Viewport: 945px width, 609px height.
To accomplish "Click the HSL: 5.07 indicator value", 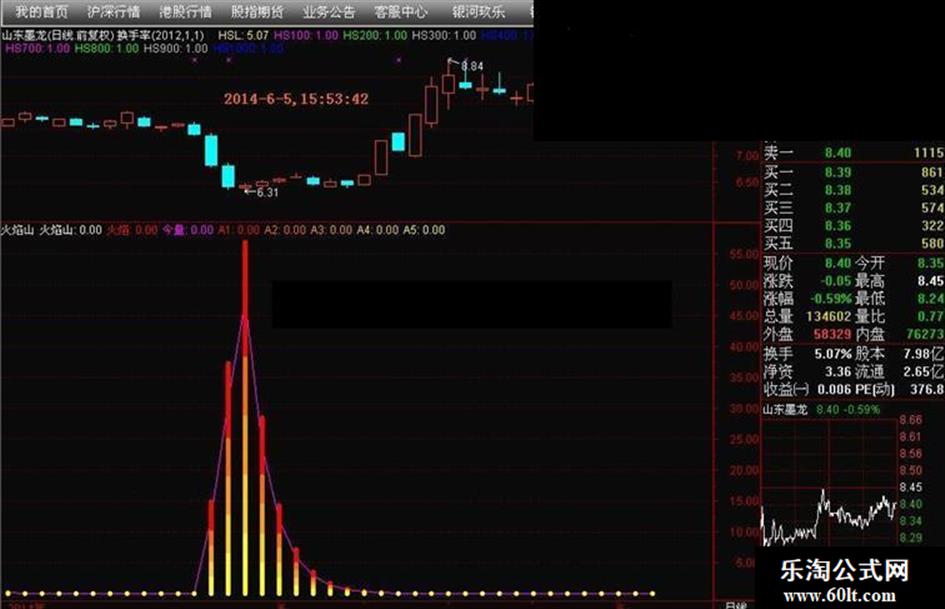I will 243,36.
